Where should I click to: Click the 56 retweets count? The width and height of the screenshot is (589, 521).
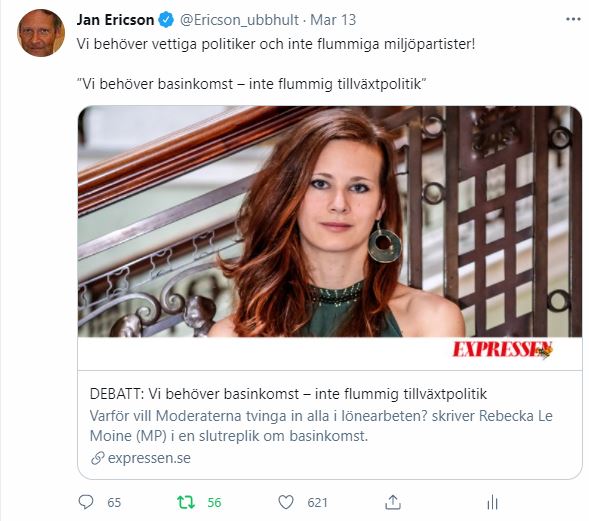[x=214, y=503]
